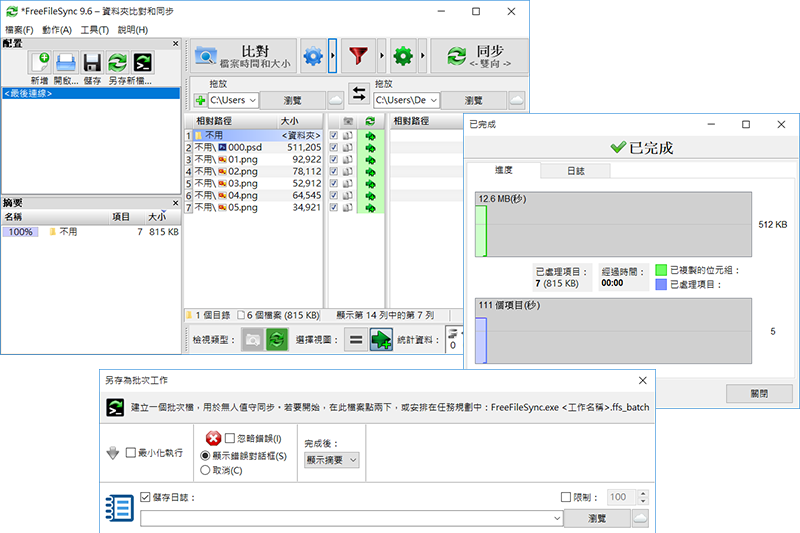This screenshot has width=800, height=533.
Task: Select the 不用 folder row in 摘要 panel
Action: pos(91,232)
